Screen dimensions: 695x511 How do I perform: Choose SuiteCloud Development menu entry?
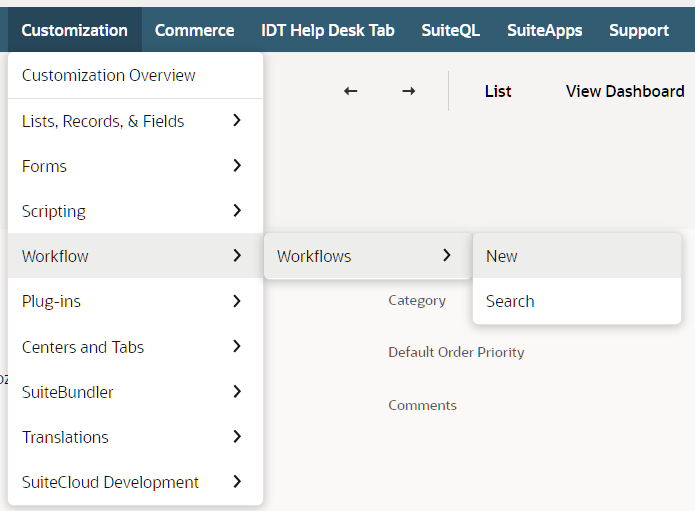[x=110, y=482]
